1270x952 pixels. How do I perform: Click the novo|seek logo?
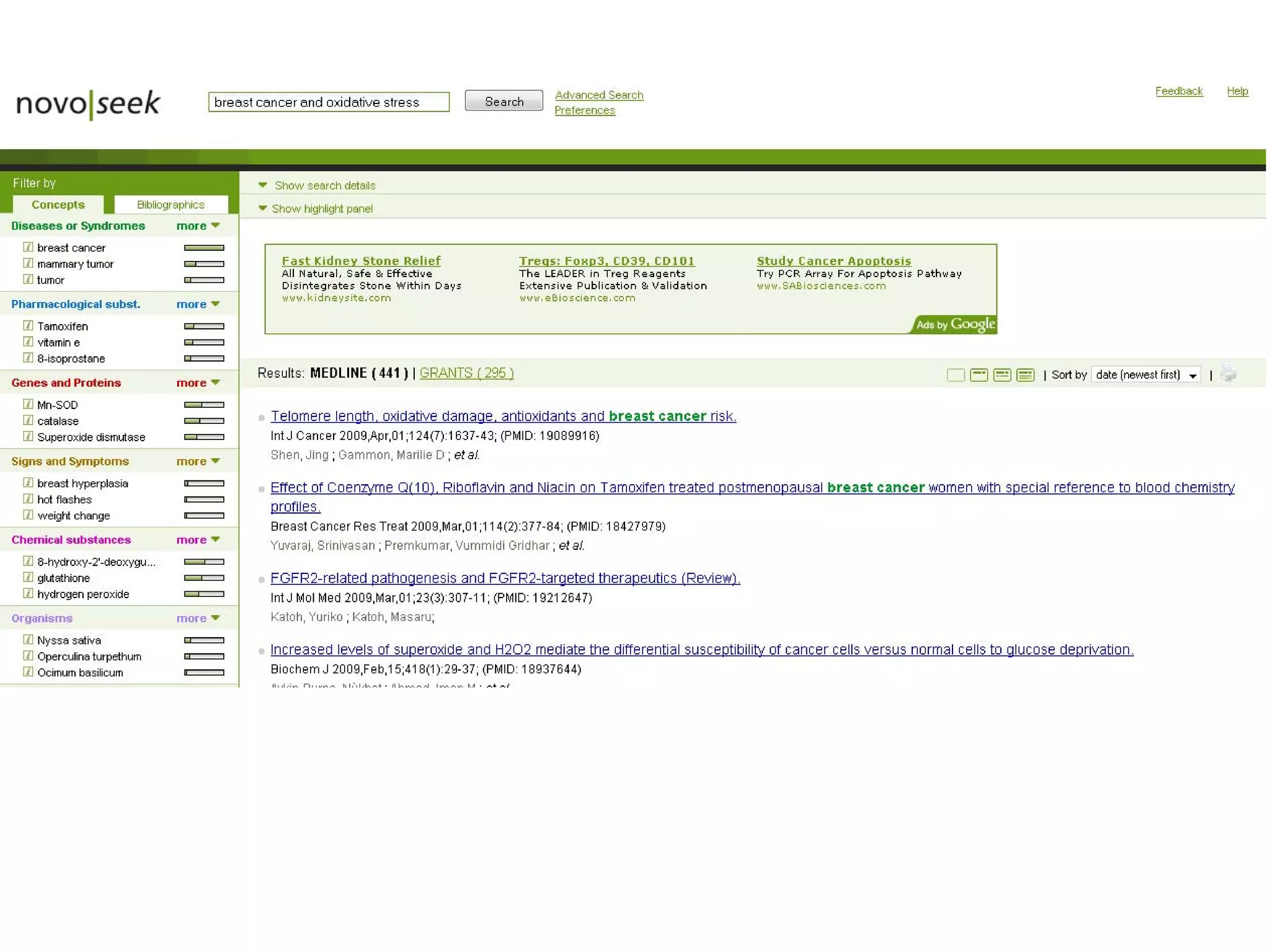click(x=88, y=104)
